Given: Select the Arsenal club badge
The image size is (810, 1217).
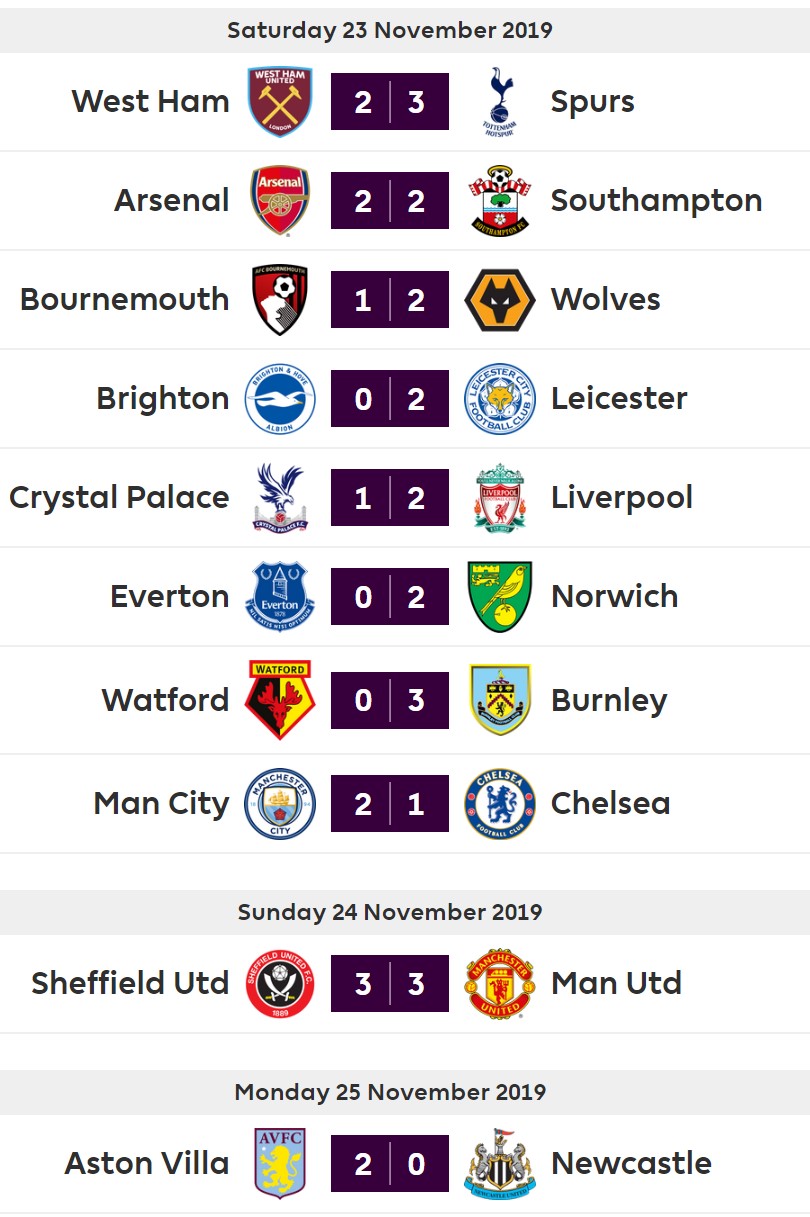Looking at the screenshot, I should coord(280,200).
